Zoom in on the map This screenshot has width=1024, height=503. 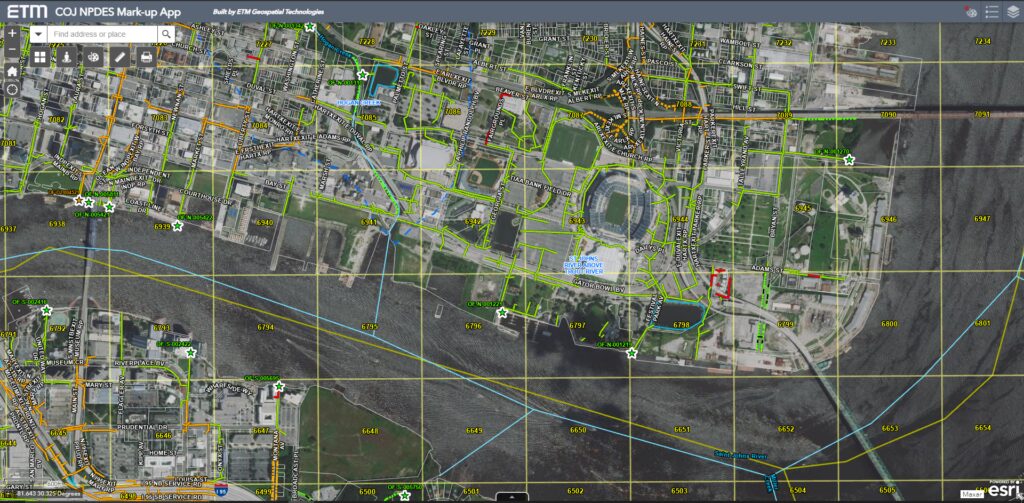point(12,33)
